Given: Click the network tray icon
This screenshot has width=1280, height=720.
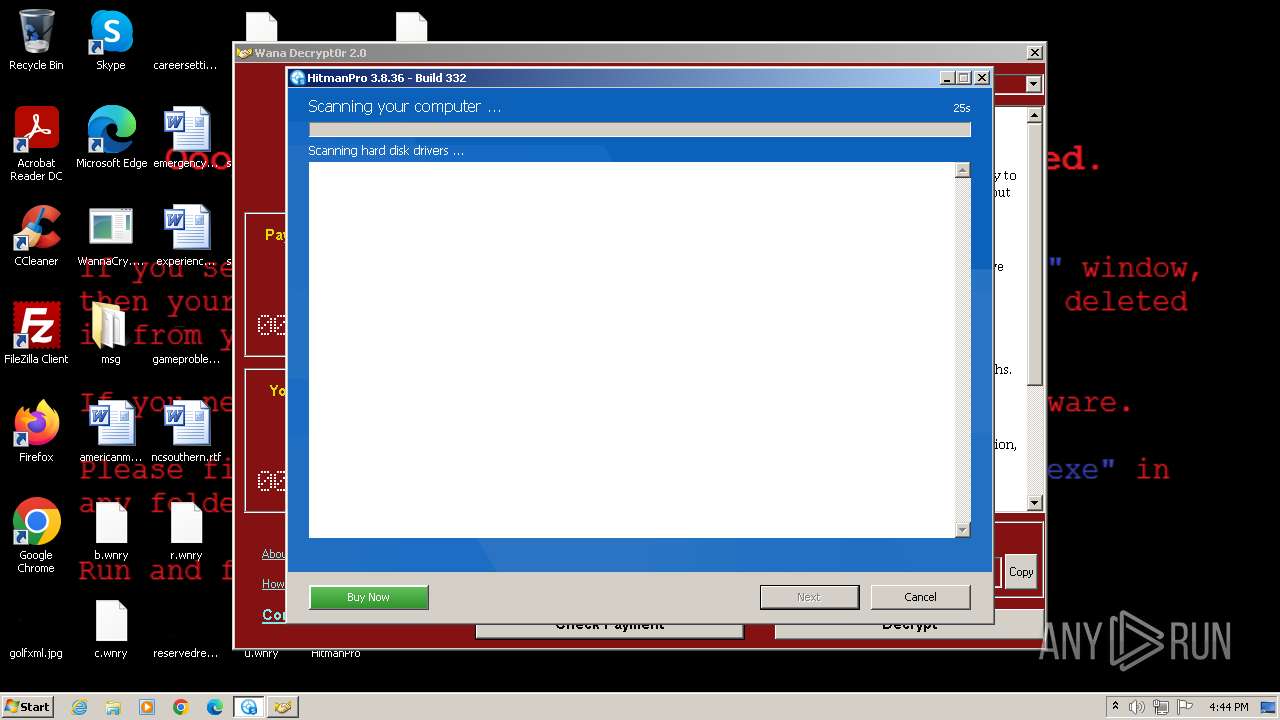Looking at the screenshot, I should coord(1161,707).
